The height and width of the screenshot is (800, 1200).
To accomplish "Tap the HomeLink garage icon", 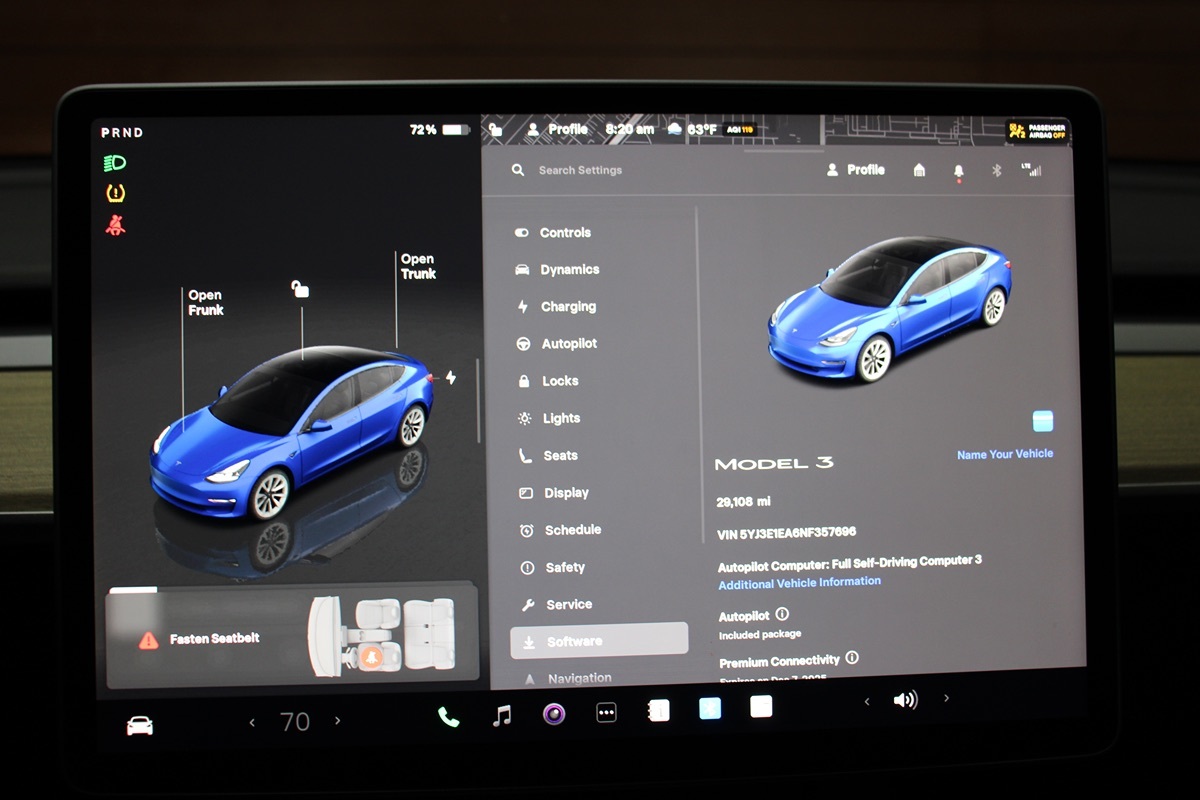I will click(x=919, y=171).
